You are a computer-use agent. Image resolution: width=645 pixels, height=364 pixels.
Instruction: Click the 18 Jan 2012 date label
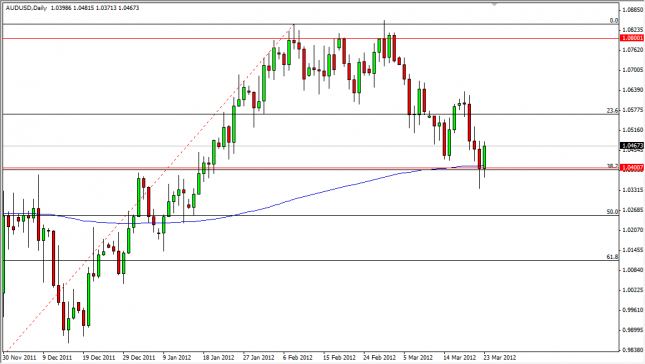[219, 357]
